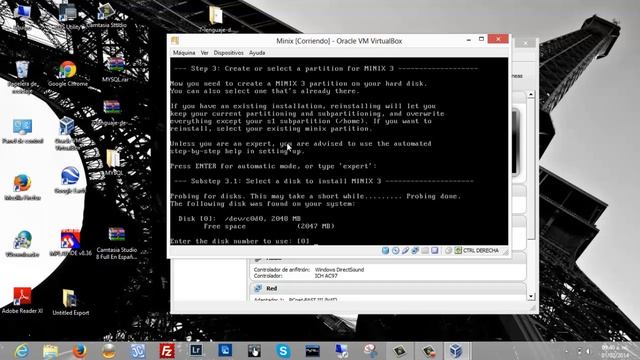Screen dimensions: 640x360
Task: Select the Camtasia Studio desktop shortcut
Action: tap(106, 16)
